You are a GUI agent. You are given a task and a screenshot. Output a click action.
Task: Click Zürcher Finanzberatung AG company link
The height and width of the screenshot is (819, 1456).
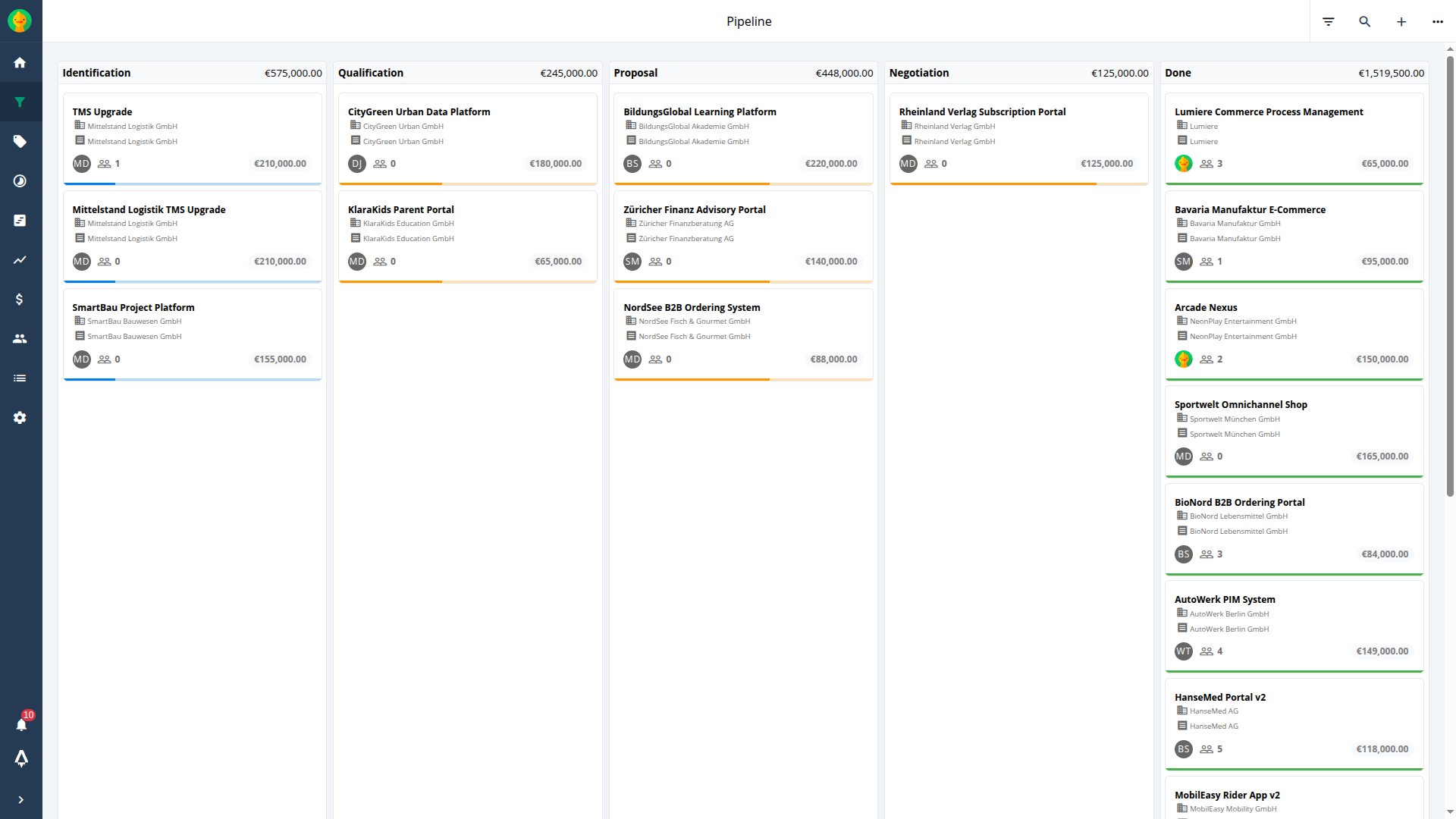[686, 224]
